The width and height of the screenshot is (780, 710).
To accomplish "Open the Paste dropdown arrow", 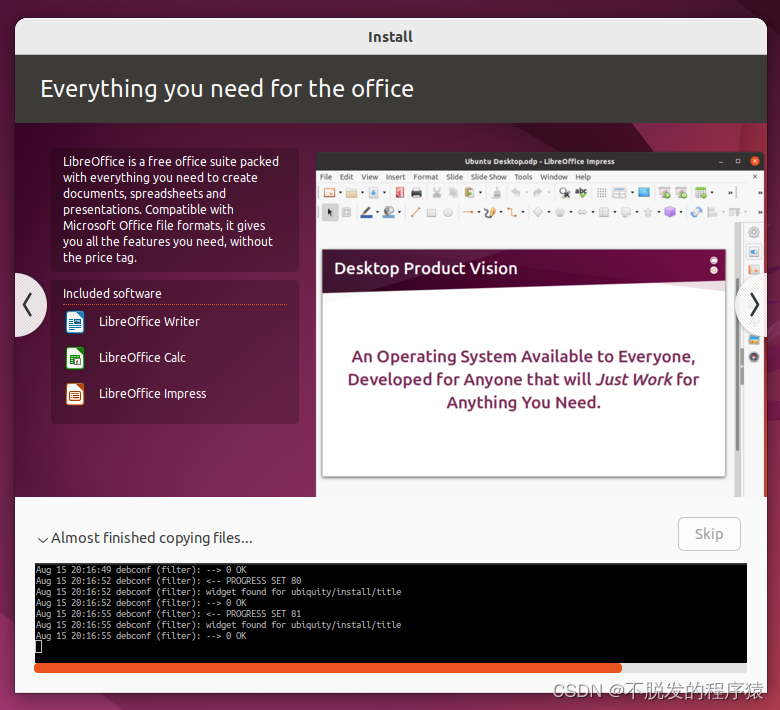I will click(480, 193).
